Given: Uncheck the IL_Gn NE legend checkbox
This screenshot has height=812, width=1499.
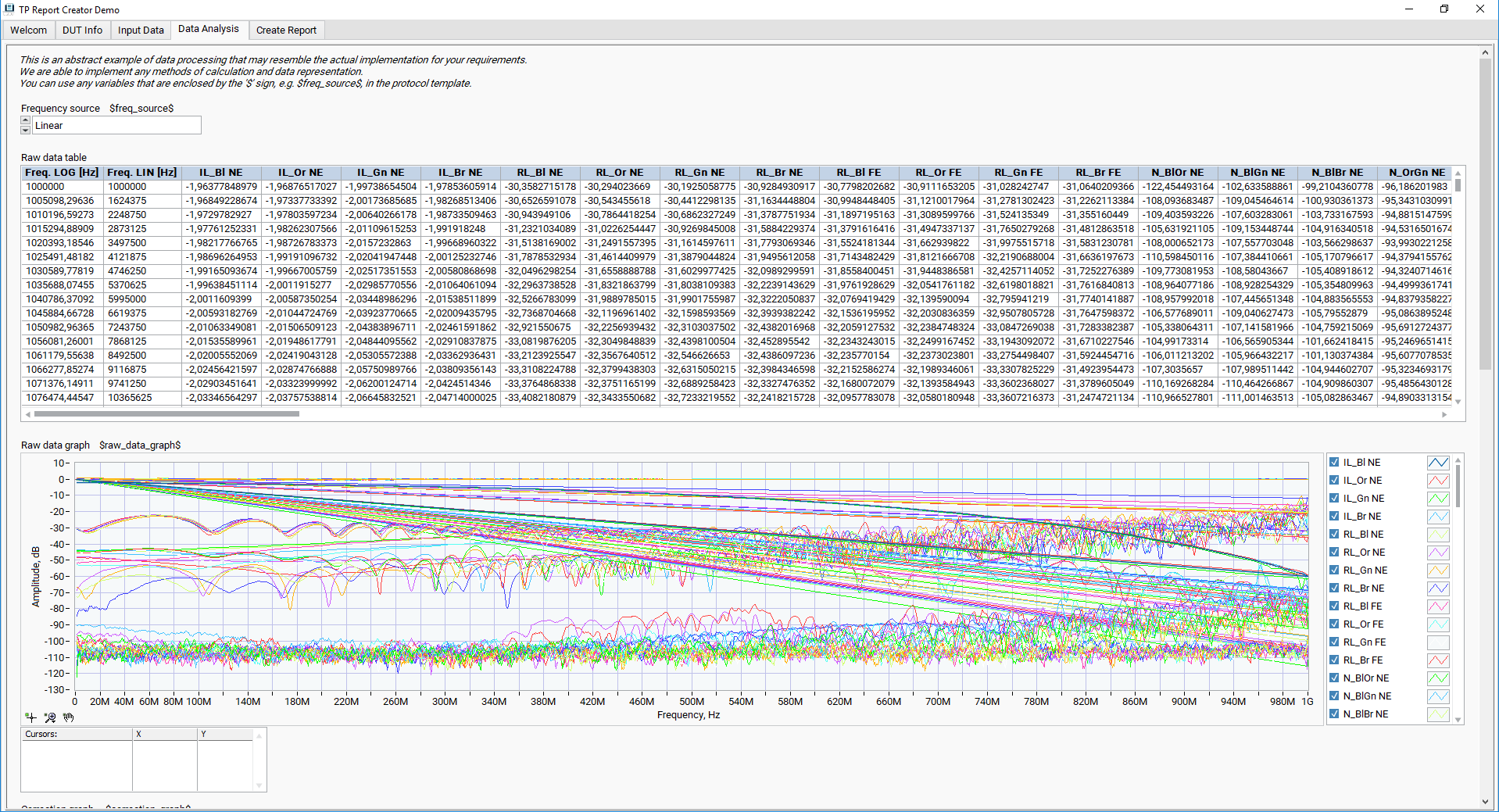Looking at the screenshot, I should pyautogui.click(x=1335, y=498).
